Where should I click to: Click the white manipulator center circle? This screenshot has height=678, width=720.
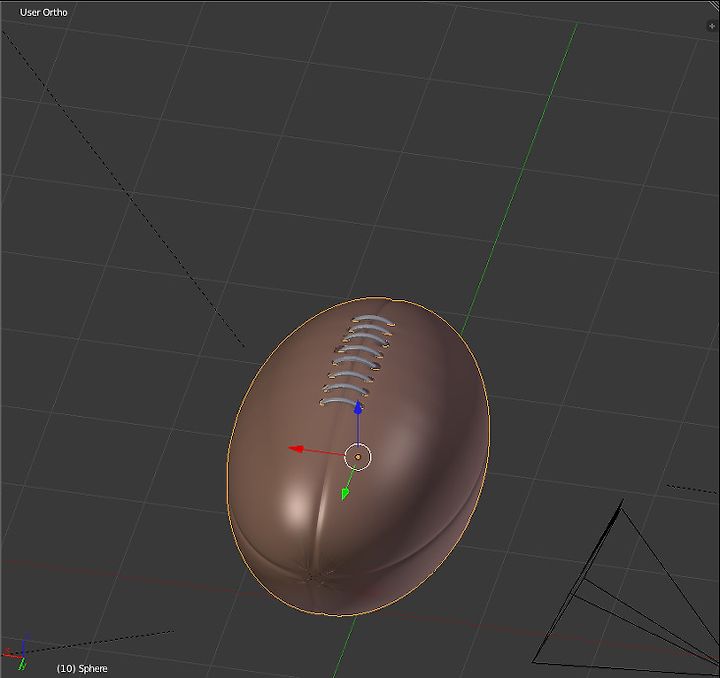pos(358,457)
